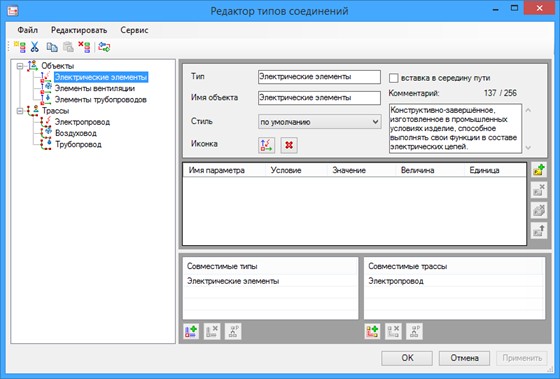Click the Объекты root label
560x379 pixels.
[58, 66]
